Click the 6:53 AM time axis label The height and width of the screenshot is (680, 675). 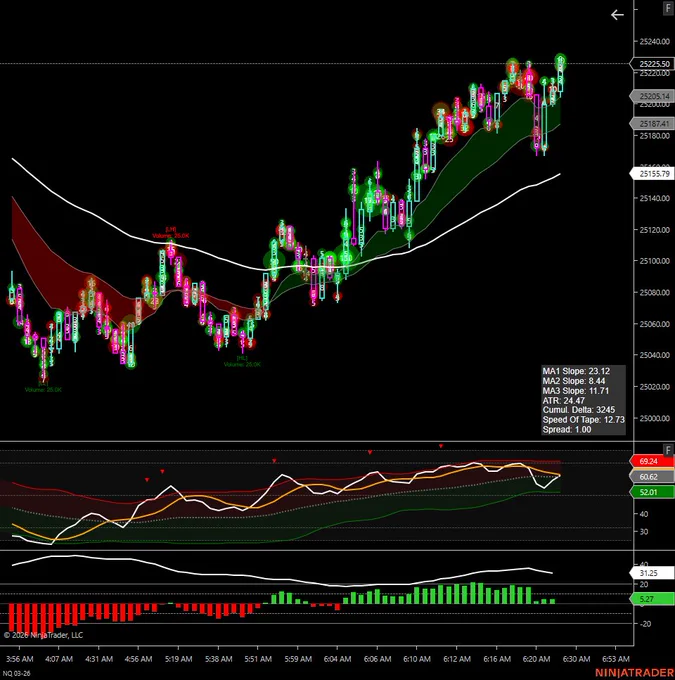(616, 659)
